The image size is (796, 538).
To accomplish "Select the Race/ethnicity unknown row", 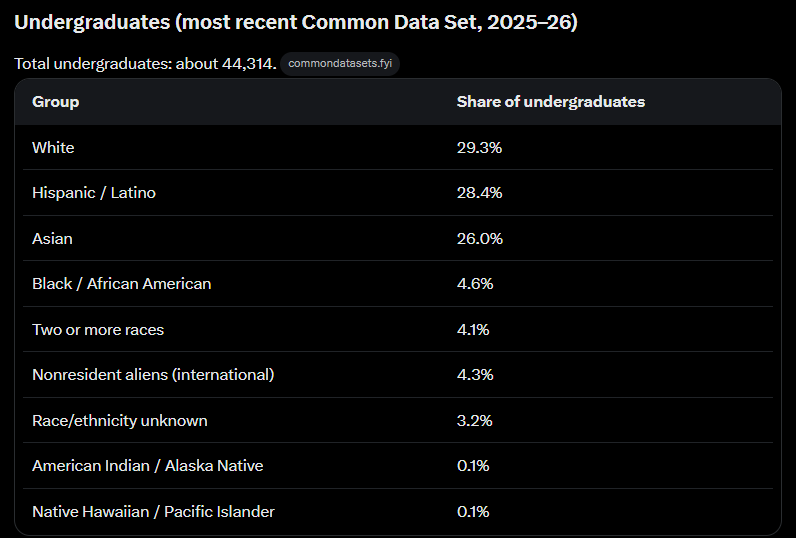I will [398, 420].
